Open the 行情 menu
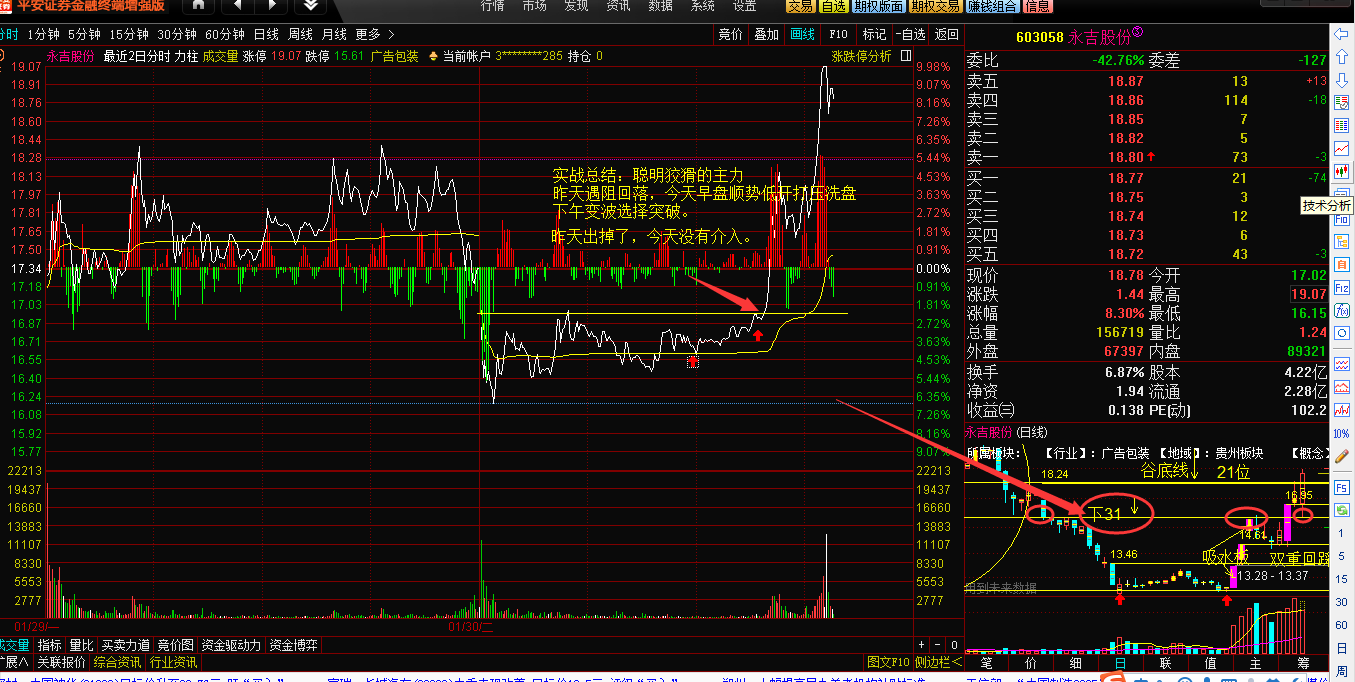 (492, 6)
